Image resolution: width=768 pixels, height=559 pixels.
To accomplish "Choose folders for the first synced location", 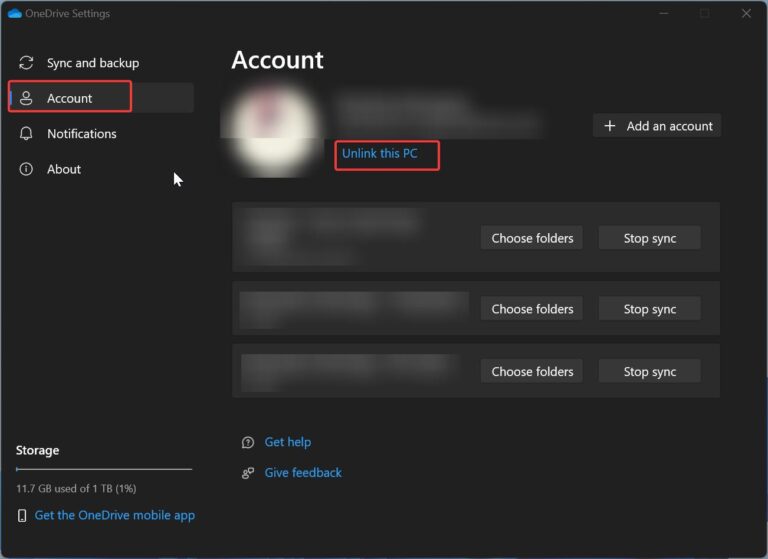I will pyautogui.click(x=532, y=238).
